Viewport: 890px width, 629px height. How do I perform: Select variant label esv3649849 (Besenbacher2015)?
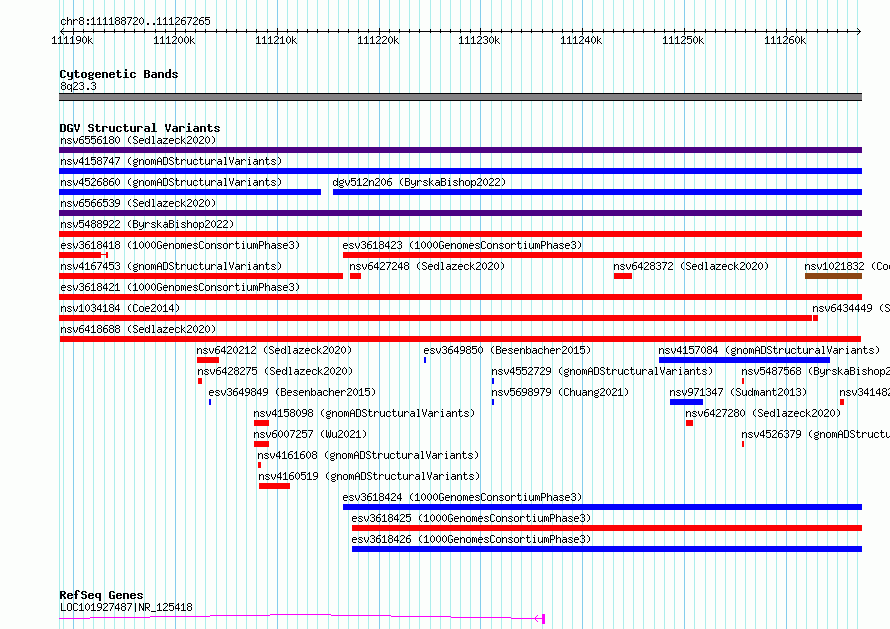[x=292, y=392]
